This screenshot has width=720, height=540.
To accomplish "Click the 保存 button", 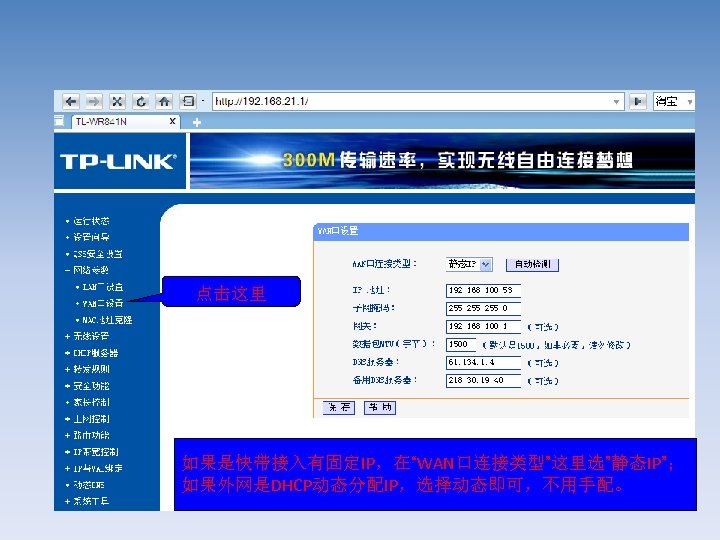I will coord(339,407).
